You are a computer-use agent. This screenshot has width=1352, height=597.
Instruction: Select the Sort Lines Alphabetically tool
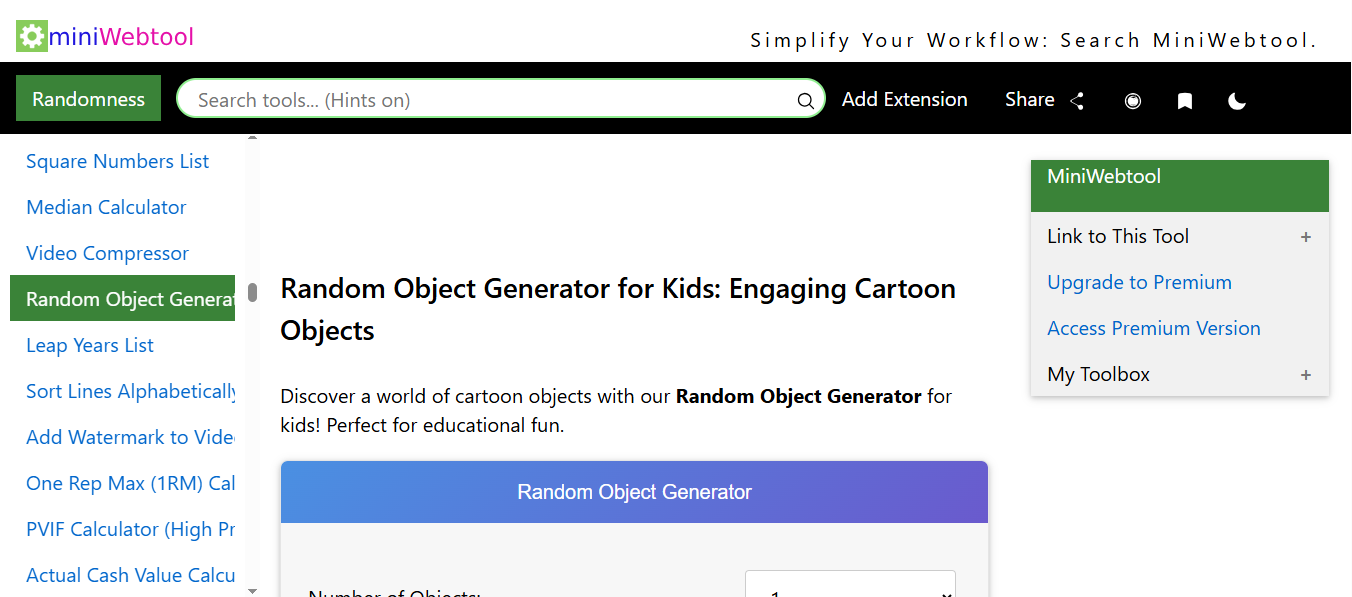click(x=130, y=391)
